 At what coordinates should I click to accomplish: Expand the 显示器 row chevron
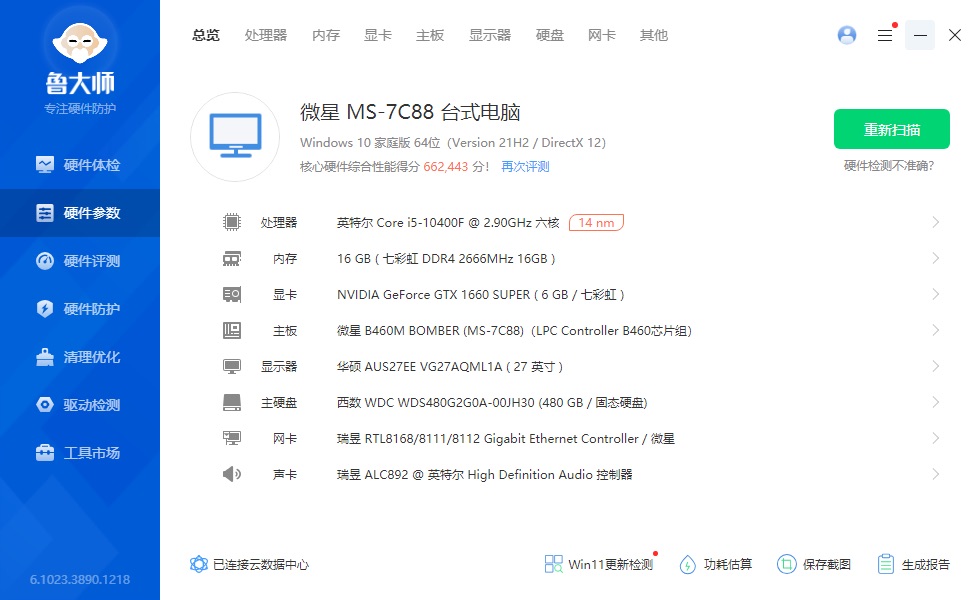[936, 366]
